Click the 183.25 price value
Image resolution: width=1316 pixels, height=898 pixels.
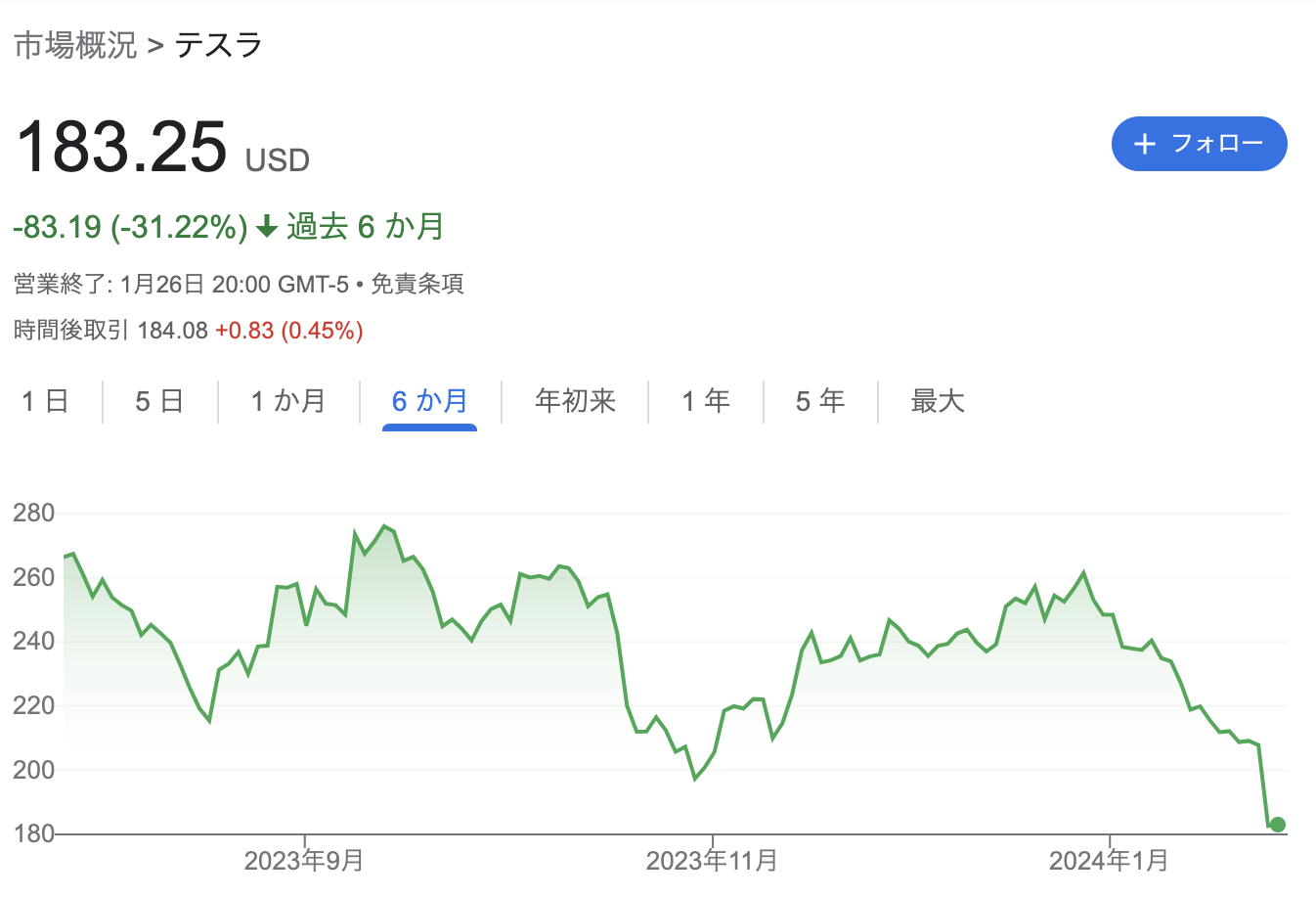coord(121,147)
